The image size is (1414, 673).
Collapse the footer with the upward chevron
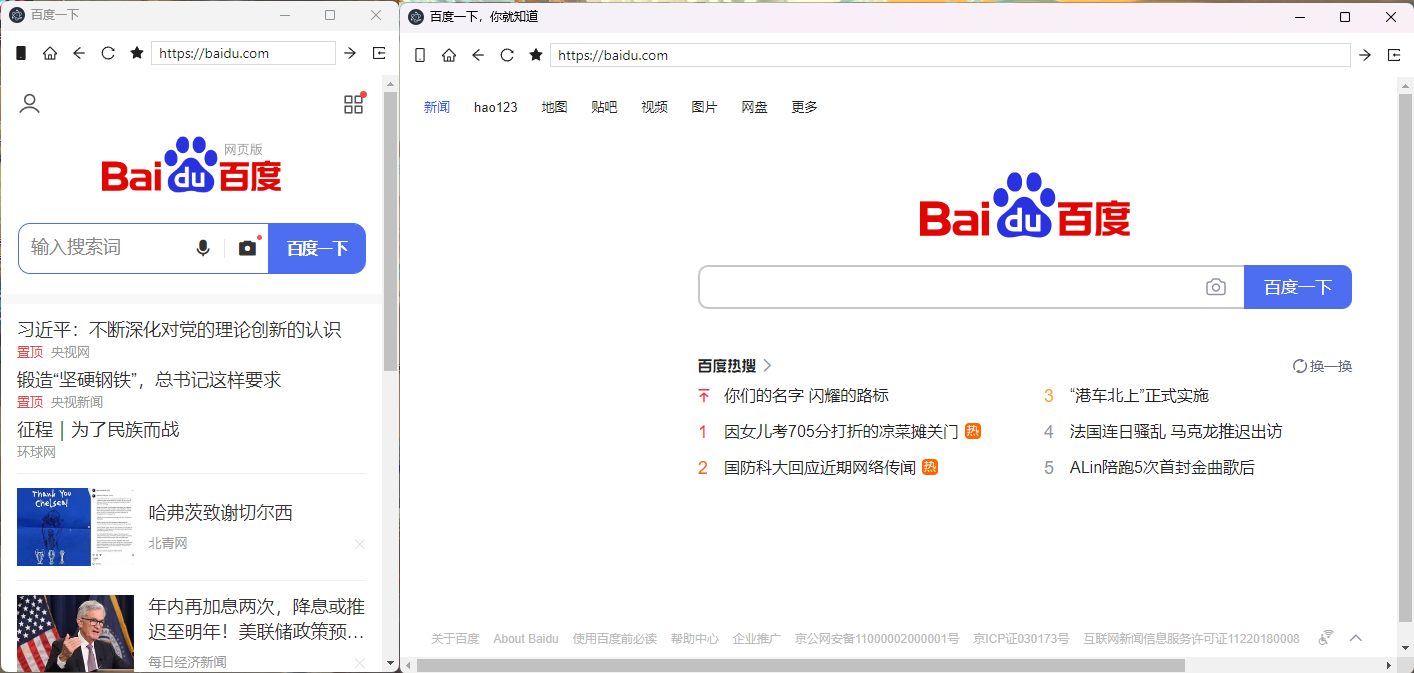click(1356, 637)
